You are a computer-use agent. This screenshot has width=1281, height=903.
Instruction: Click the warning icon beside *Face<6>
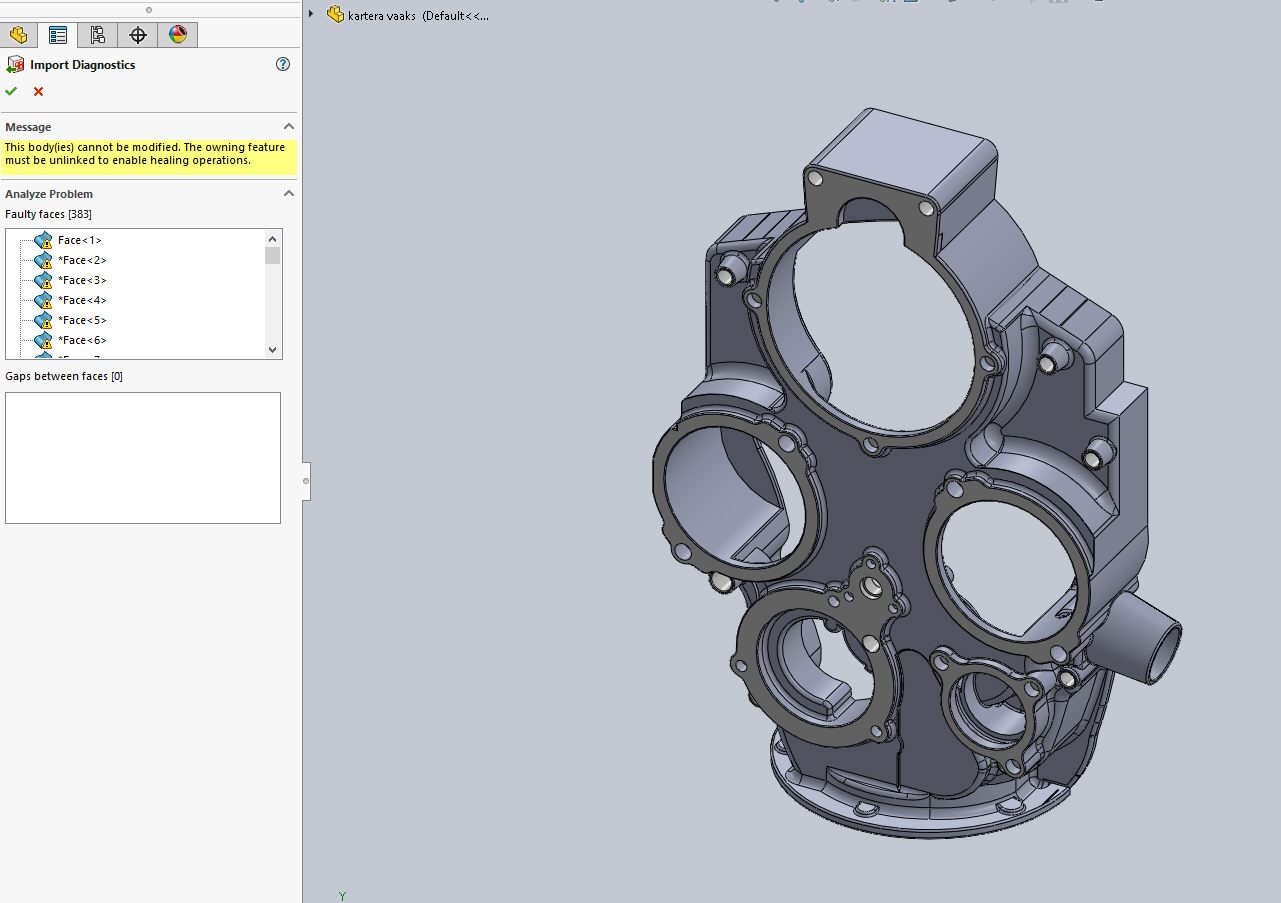43,341
